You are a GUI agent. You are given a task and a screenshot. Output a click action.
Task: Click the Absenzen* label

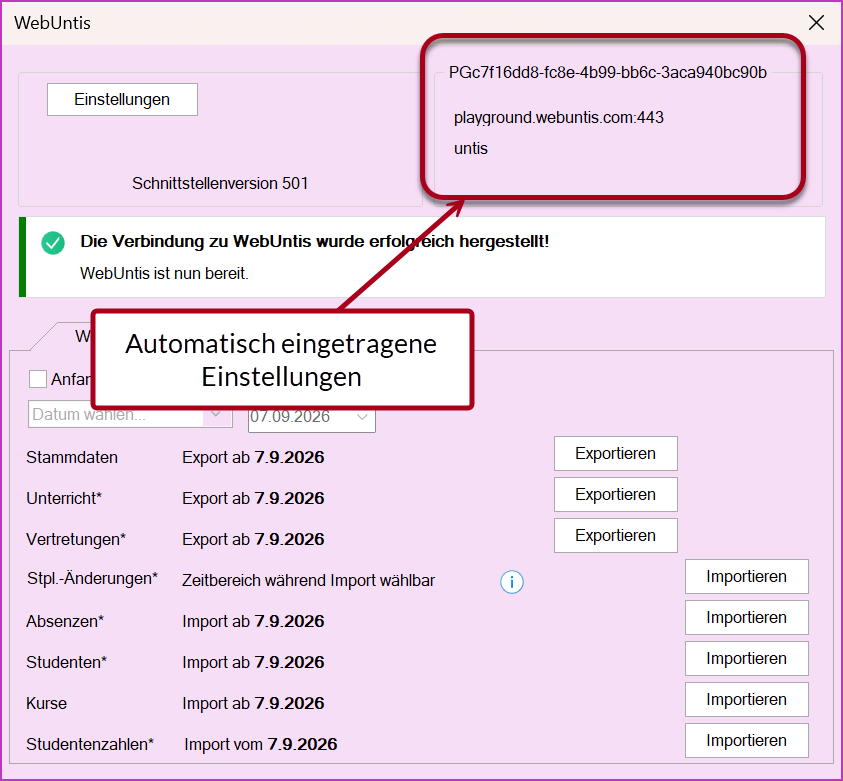pyautogui.click(x=65, y=621)
